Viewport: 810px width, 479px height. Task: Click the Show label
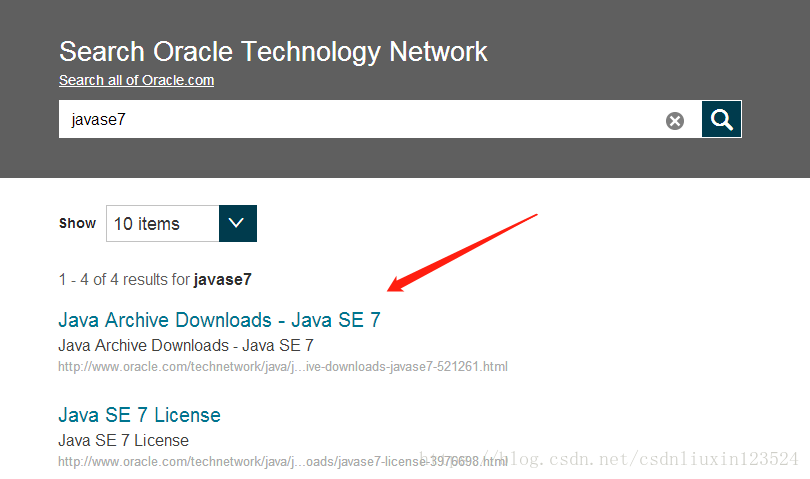coord(77,223)
